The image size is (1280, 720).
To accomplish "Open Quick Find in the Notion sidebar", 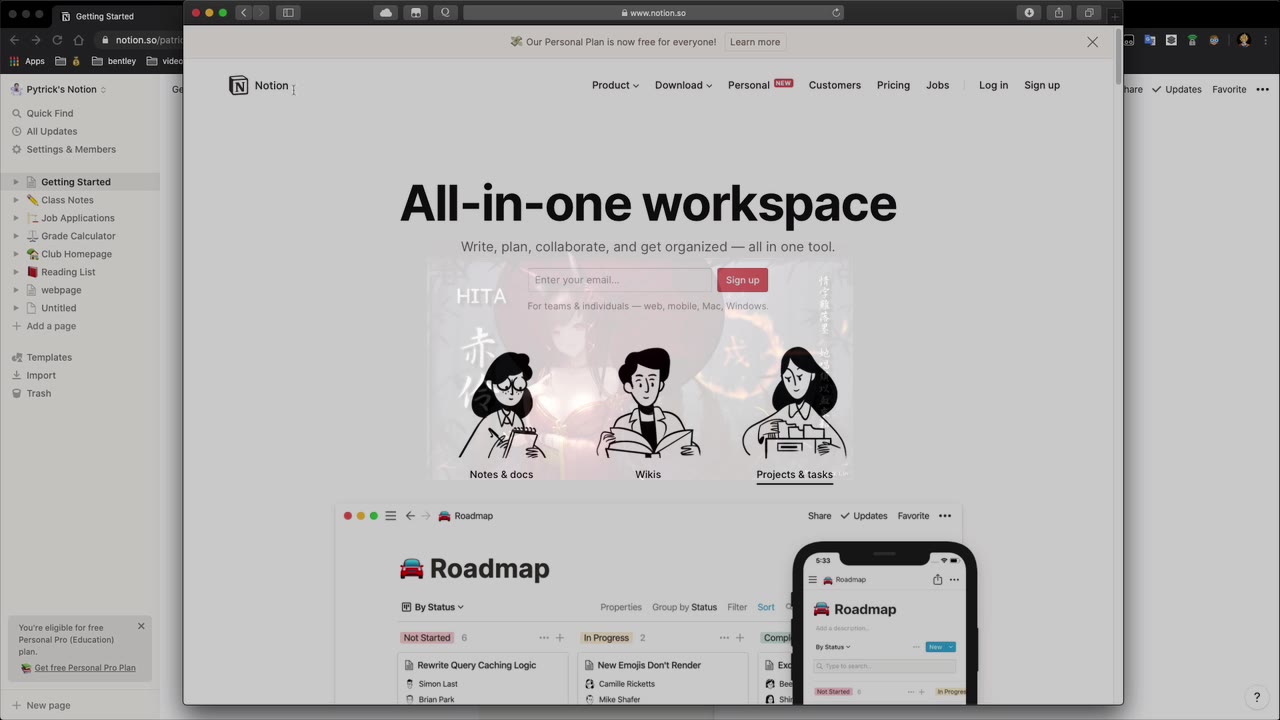I will [50, 113].
